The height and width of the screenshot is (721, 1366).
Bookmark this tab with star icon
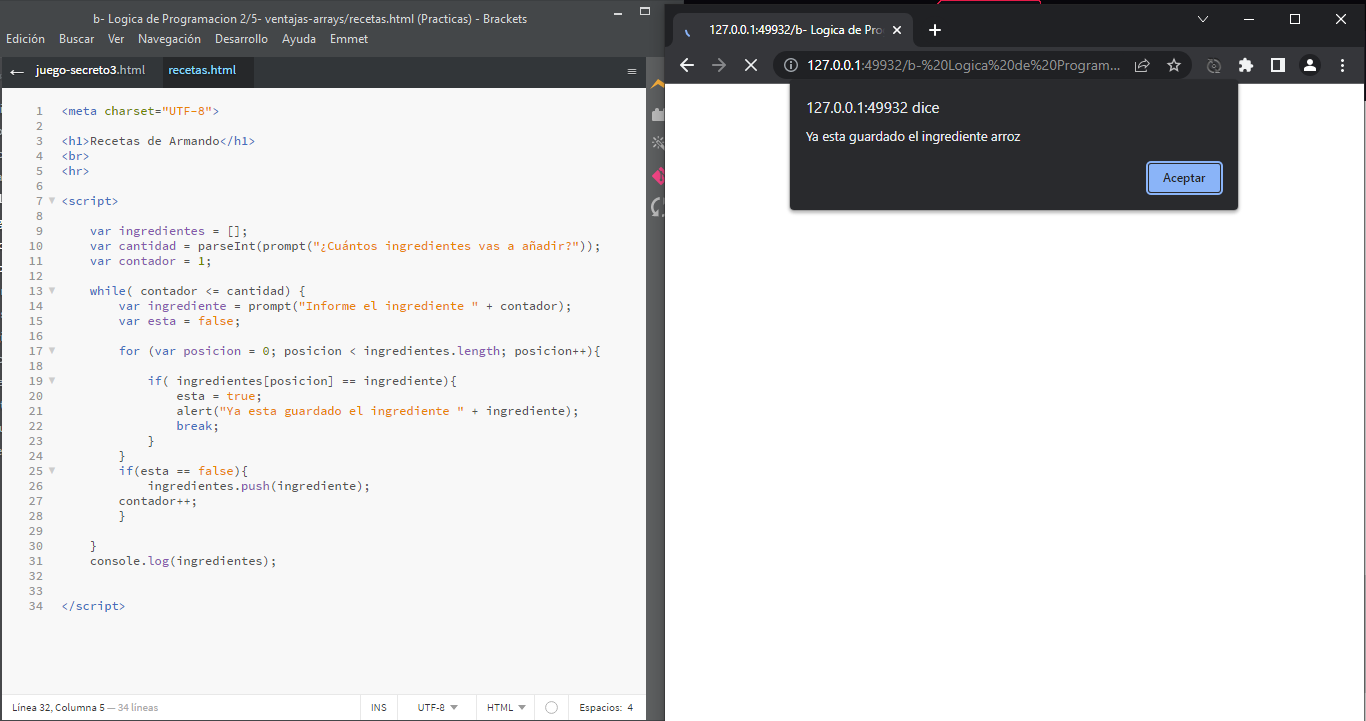click(1174, 65)
